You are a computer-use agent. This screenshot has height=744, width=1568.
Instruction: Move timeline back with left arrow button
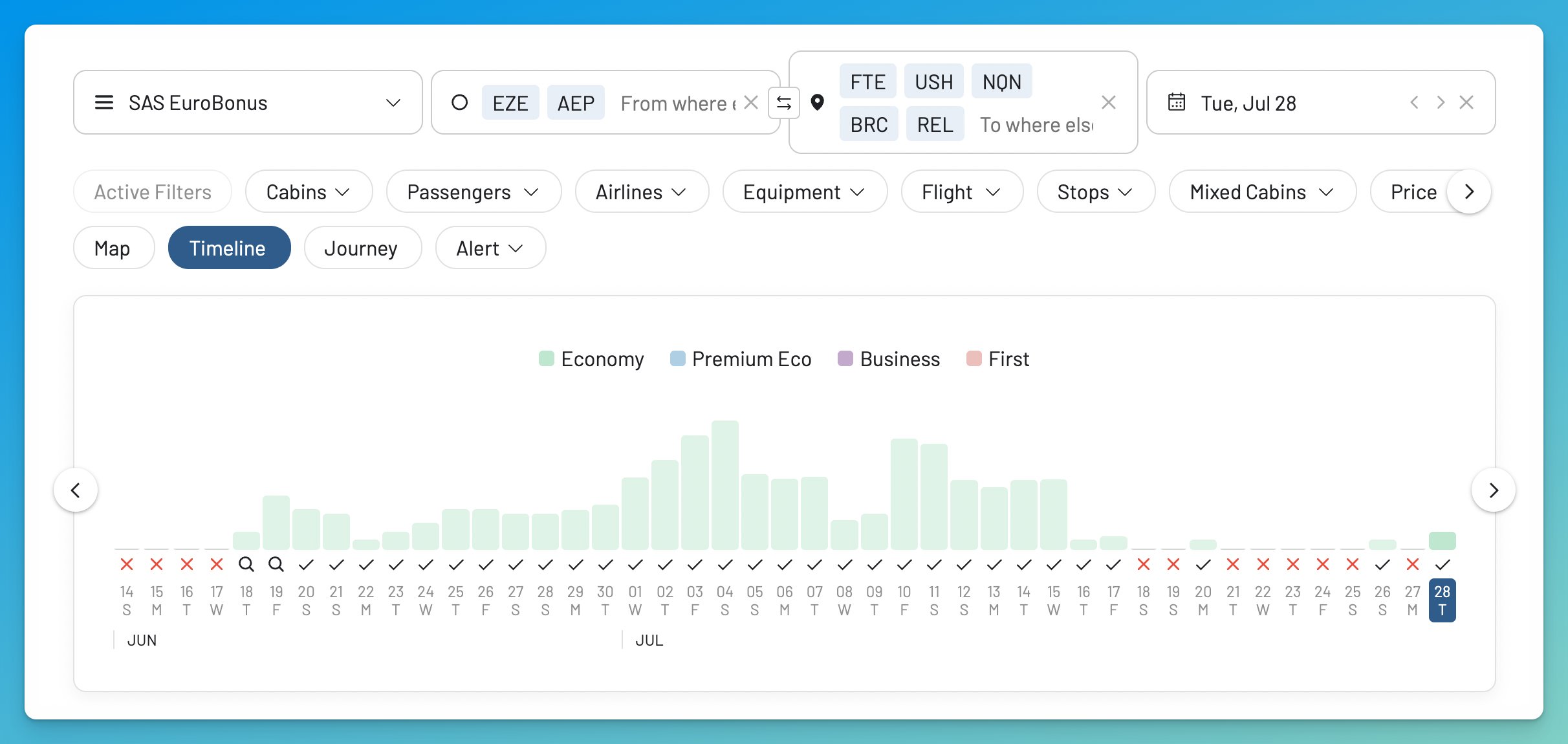click(x=76, y=490)
